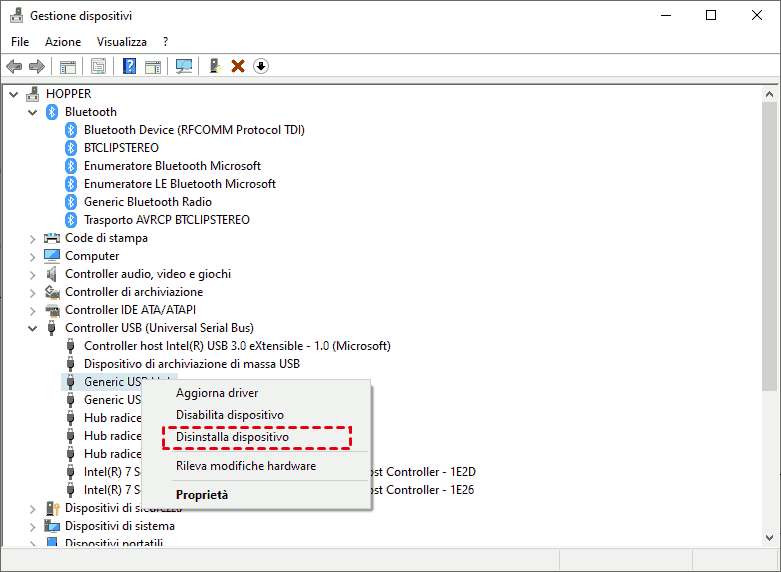Click the Generic Bluetooth Radio icon
This screenshot has width=781, height=572.
point(71,202)
